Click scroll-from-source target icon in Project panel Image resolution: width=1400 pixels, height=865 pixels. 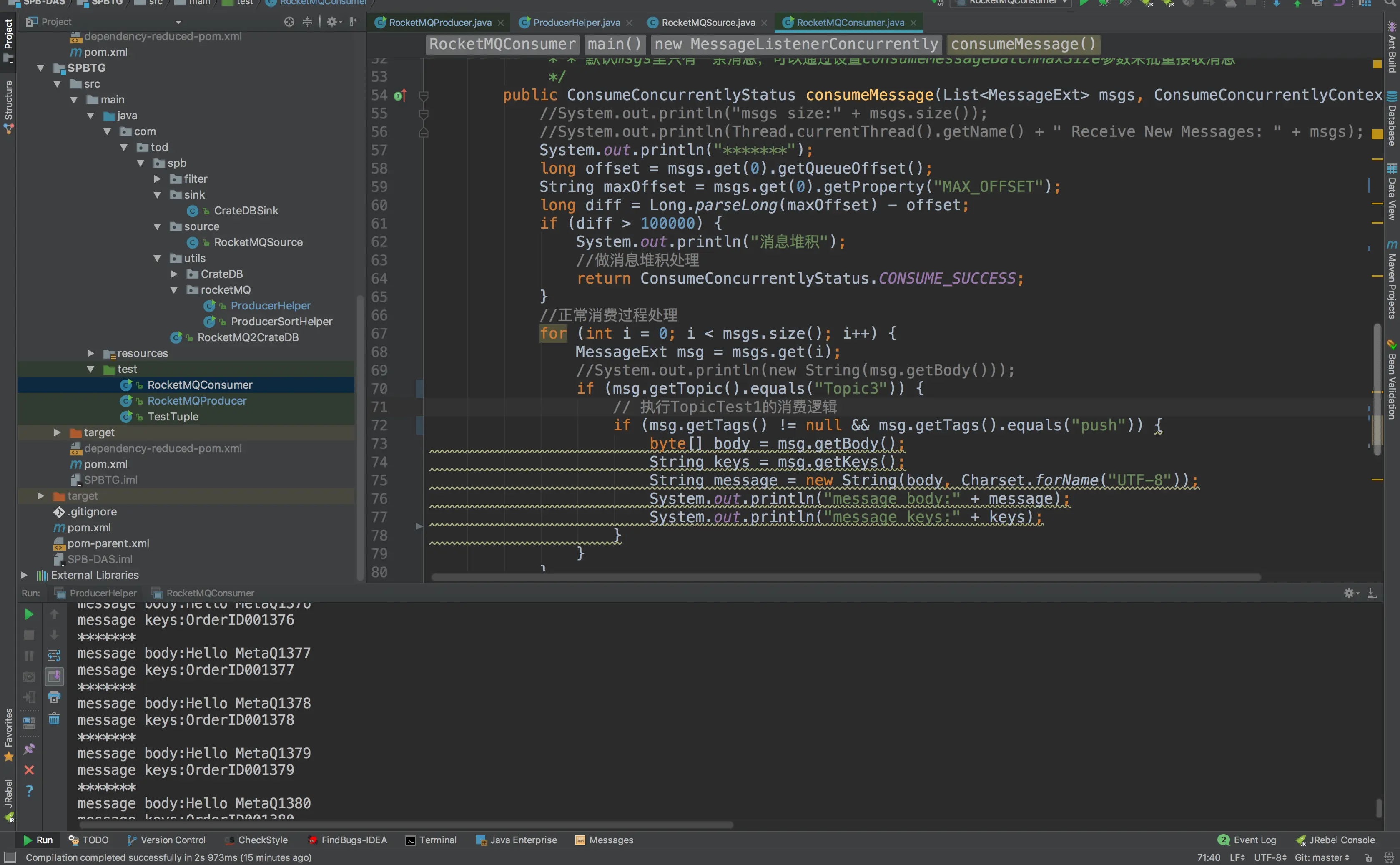tap(289, 22)
